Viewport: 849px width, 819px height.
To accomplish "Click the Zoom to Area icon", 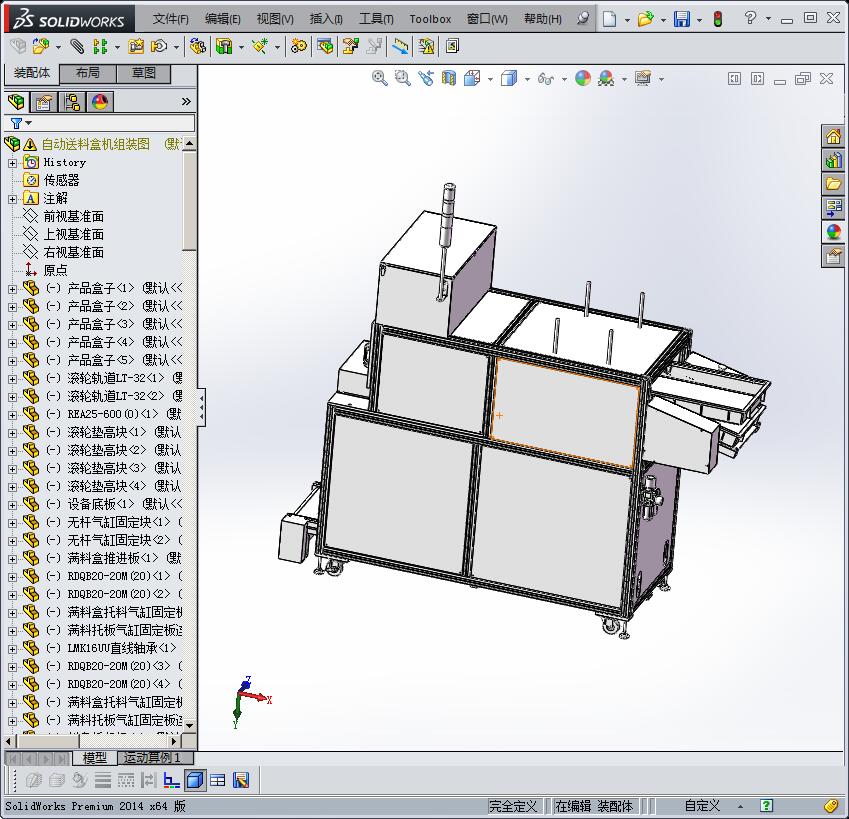I will click(x=402, y=78).
